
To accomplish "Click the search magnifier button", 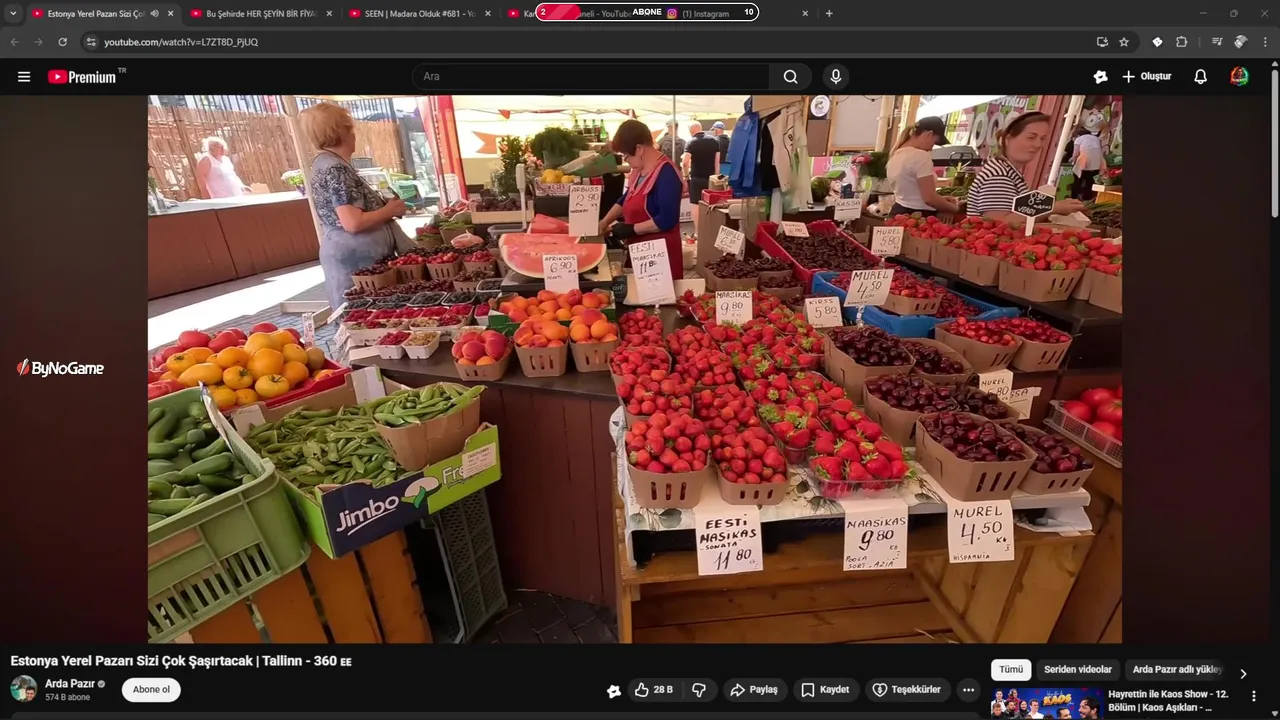I will click(790, 77).
